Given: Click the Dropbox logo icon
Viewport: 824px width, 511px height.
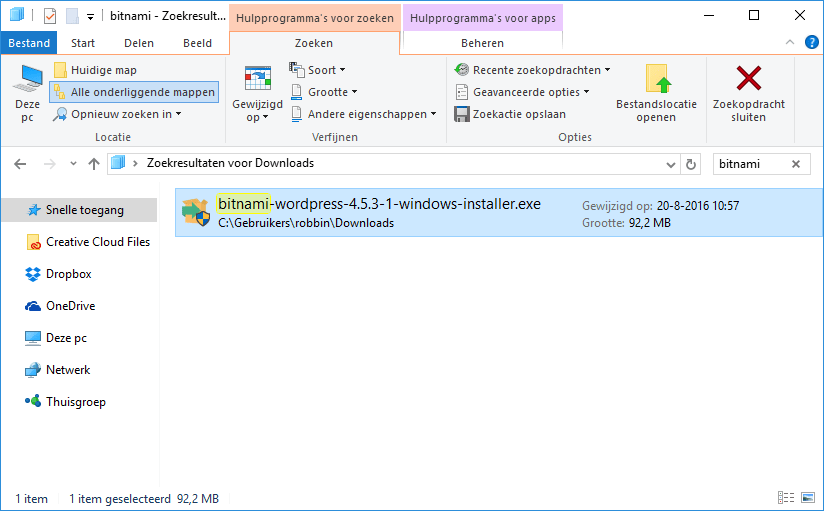Looking at the screenshot, I should click(33, 274).
